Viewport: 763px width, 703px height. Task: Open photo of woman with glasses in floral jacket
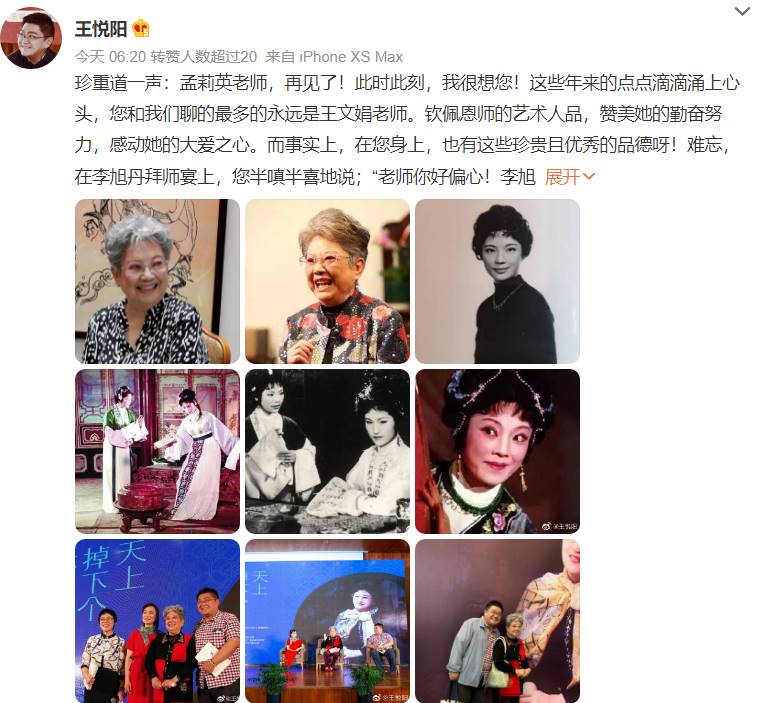327,281
